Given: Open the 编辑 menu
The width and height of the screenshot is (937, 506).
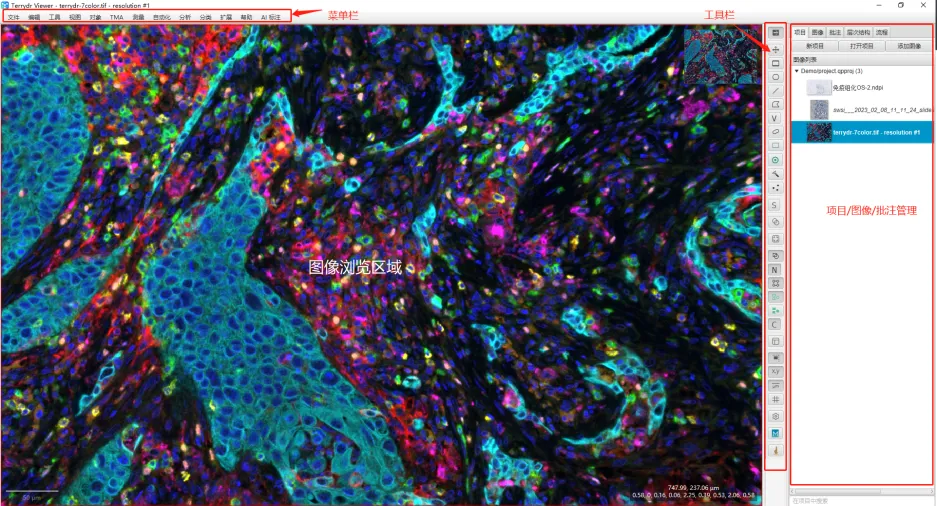Looking at the screenshot, I should click(x=34, y=17).
